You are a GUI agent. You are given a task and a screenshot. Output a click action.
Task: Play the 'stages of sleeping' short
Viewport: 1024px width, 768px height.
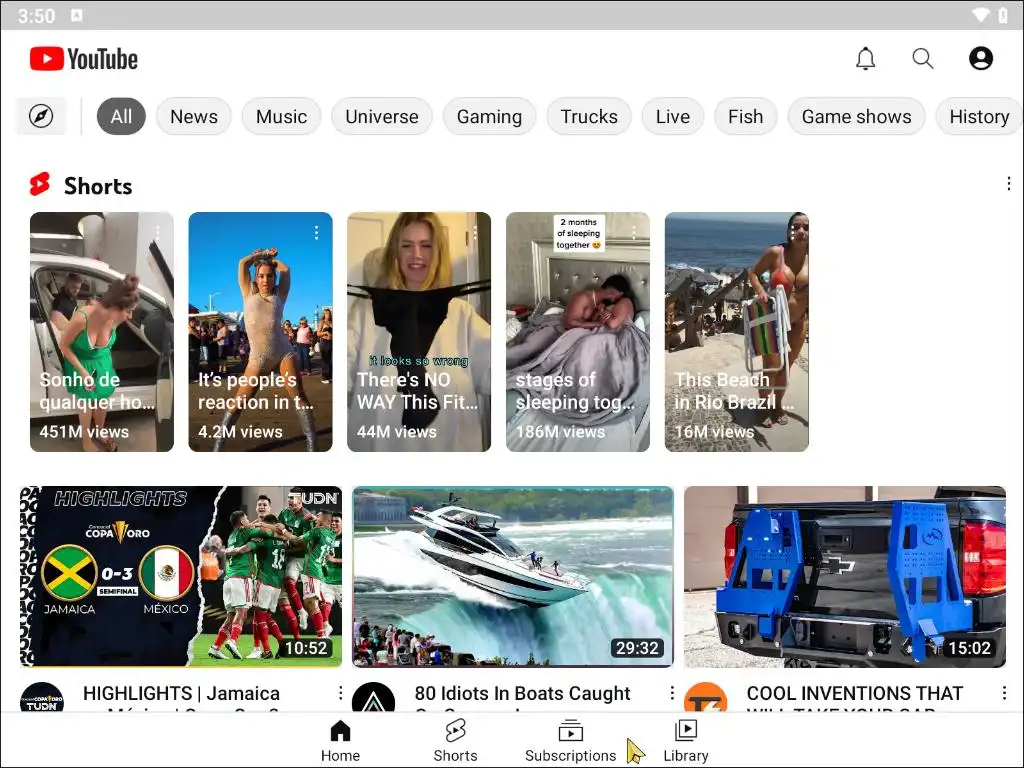point(578,332)
